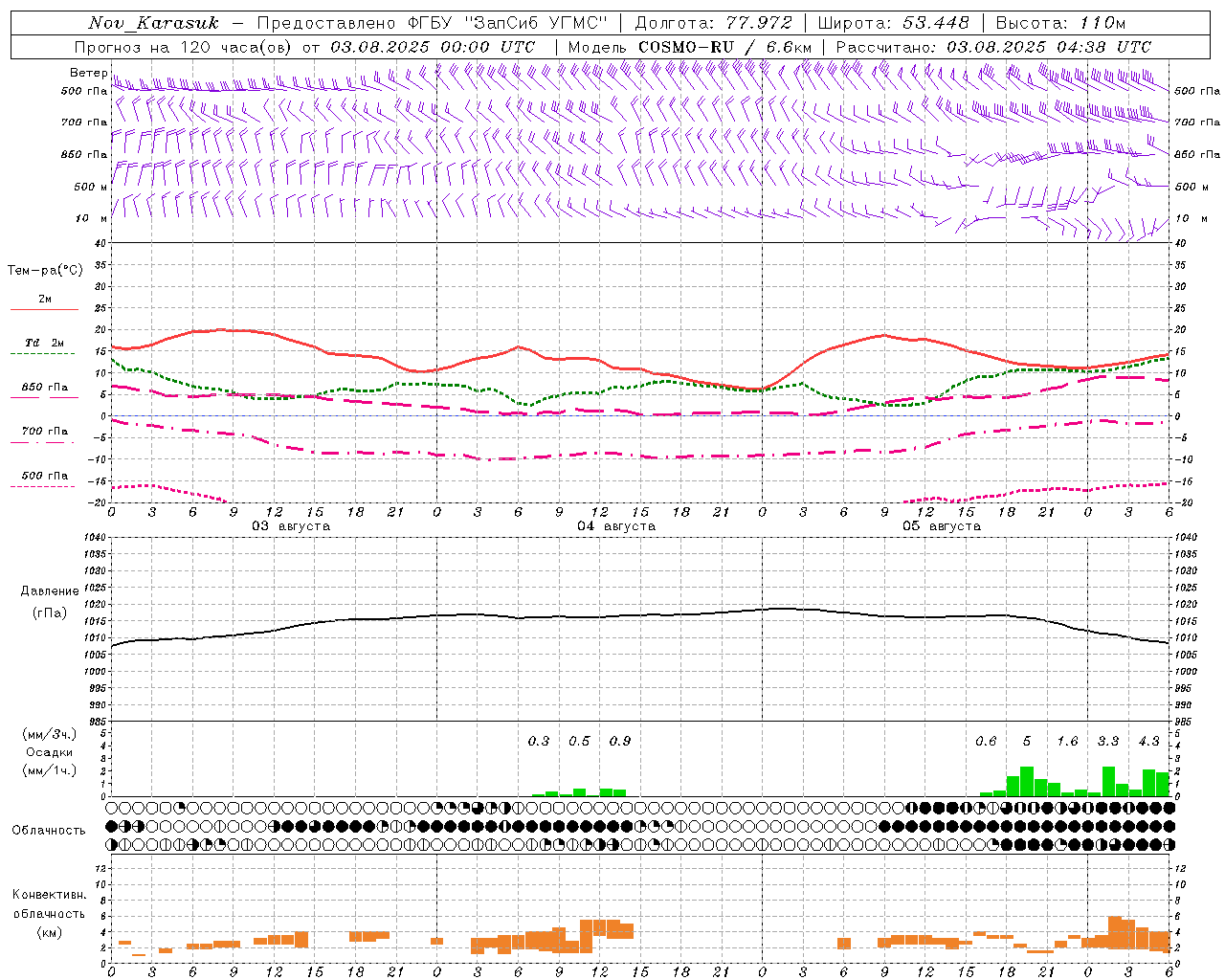
Task: Click the '03 августа' date label
Action: pos(291,526)
